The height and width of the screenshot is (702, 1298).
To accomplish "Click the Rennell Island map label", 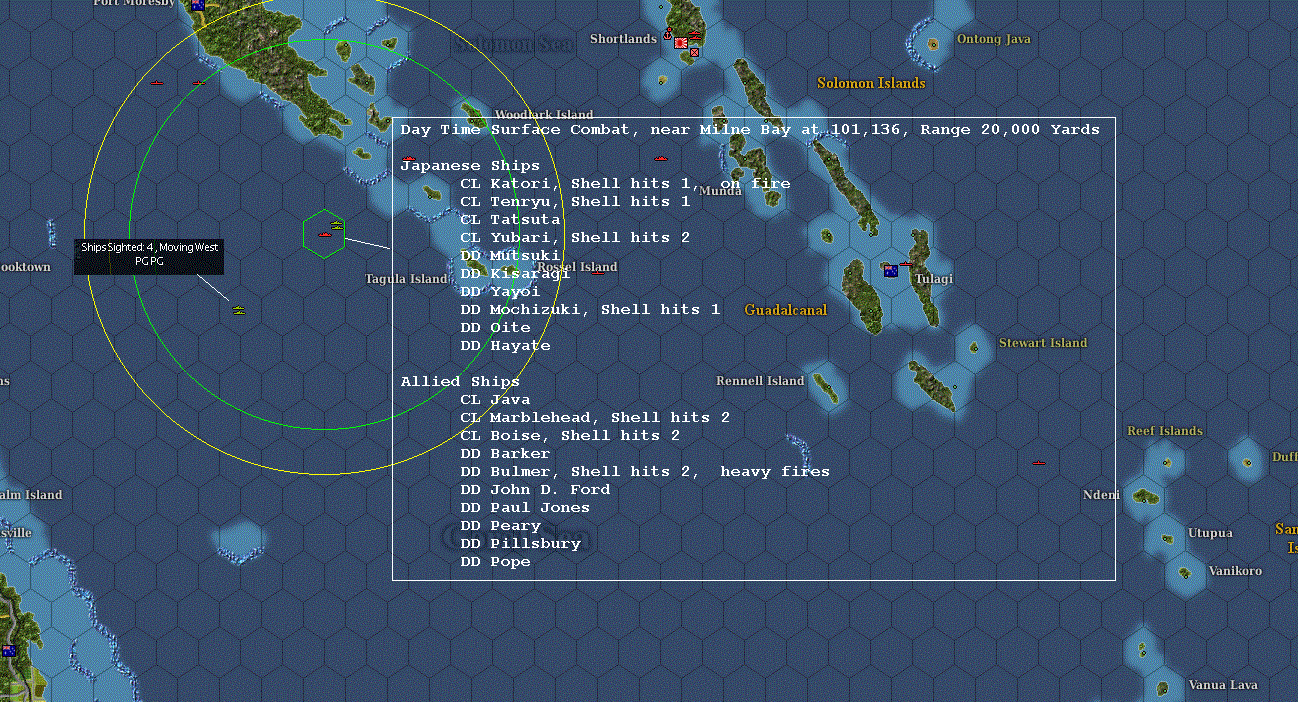I will tap(760, 381).
